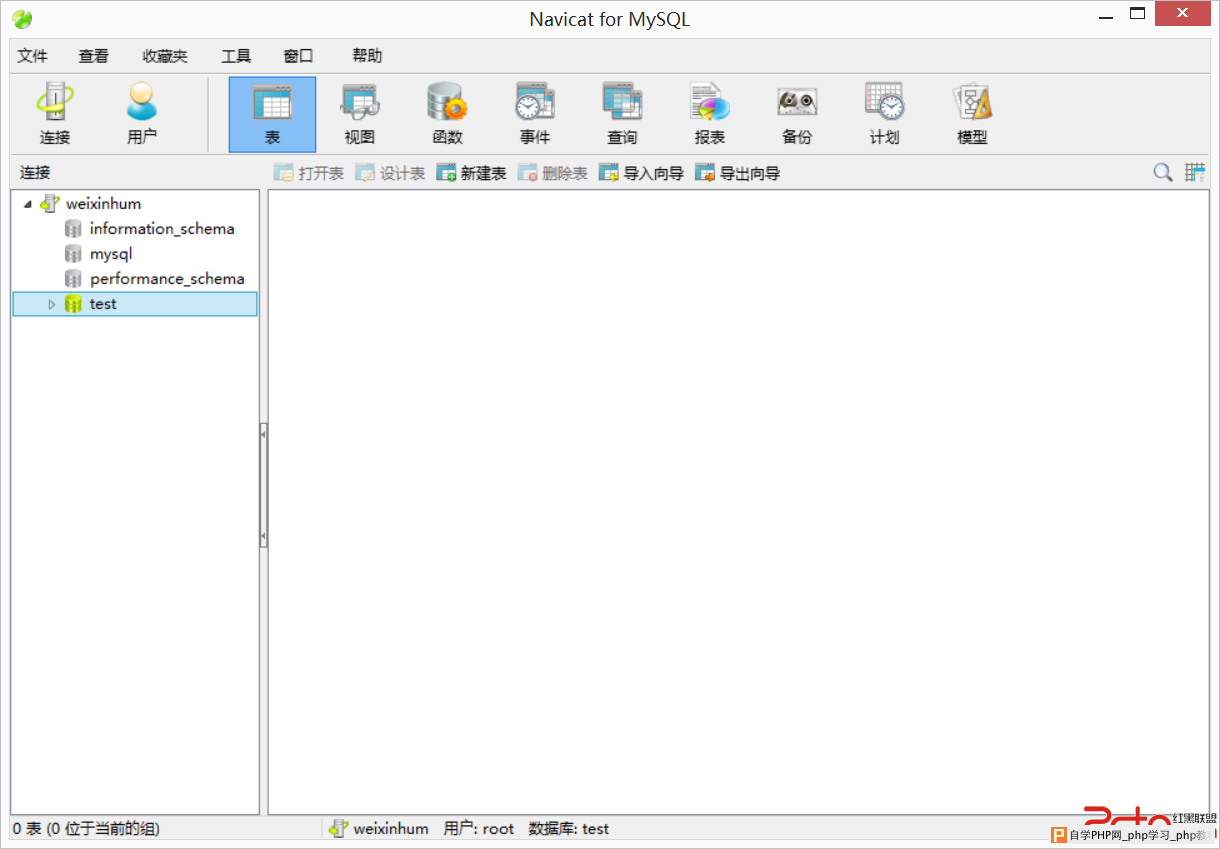
Task: Maximize the Navicat window
Action: pyautogui.click(x=1137, y=14)
